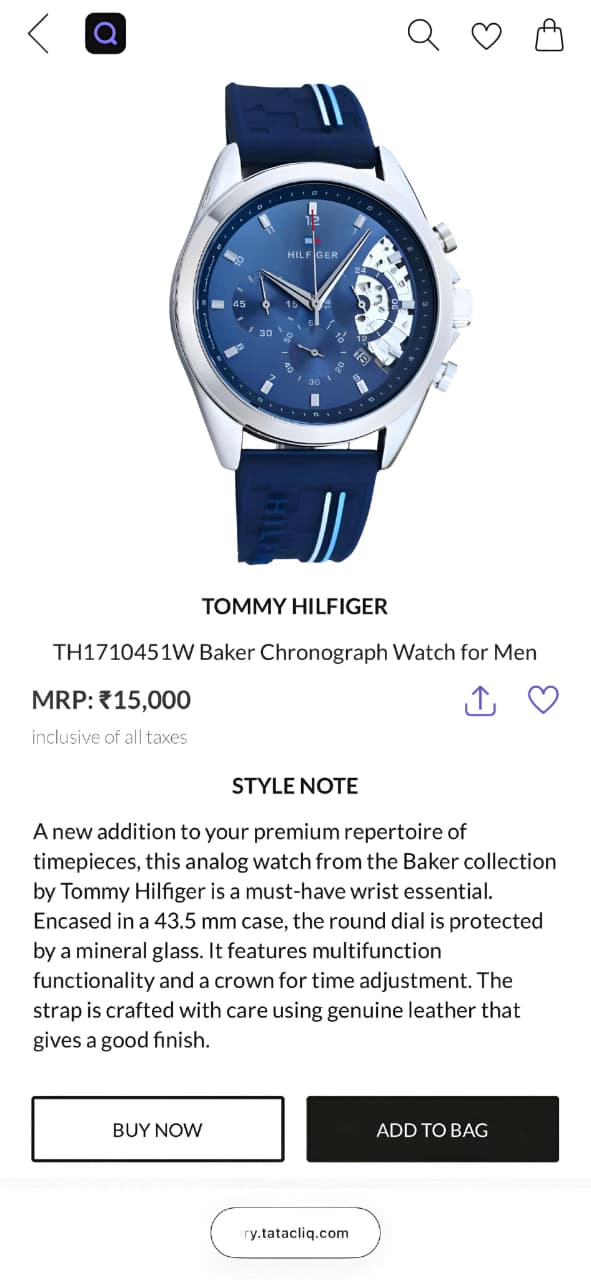The width and height of the screenshot is (591, 1280).
Task: Open the wishlist from the header heart
Action: click(x=486, y=36)
